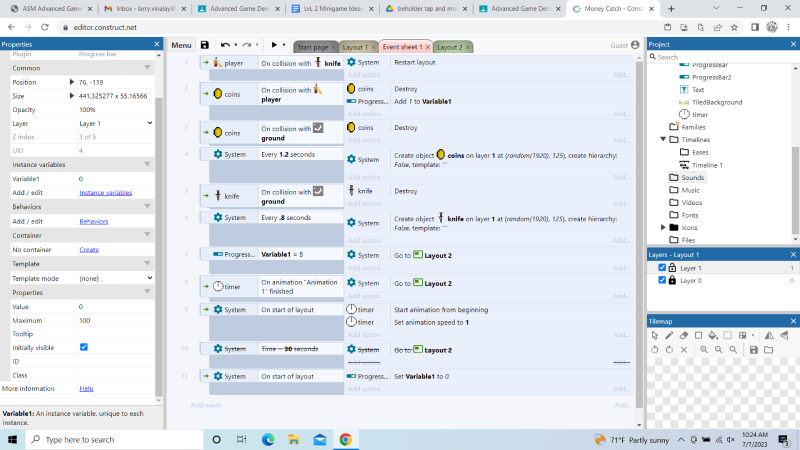Open the Template mode dropdown
Screen dimensions: 800x450
click(x=115, y=278)
